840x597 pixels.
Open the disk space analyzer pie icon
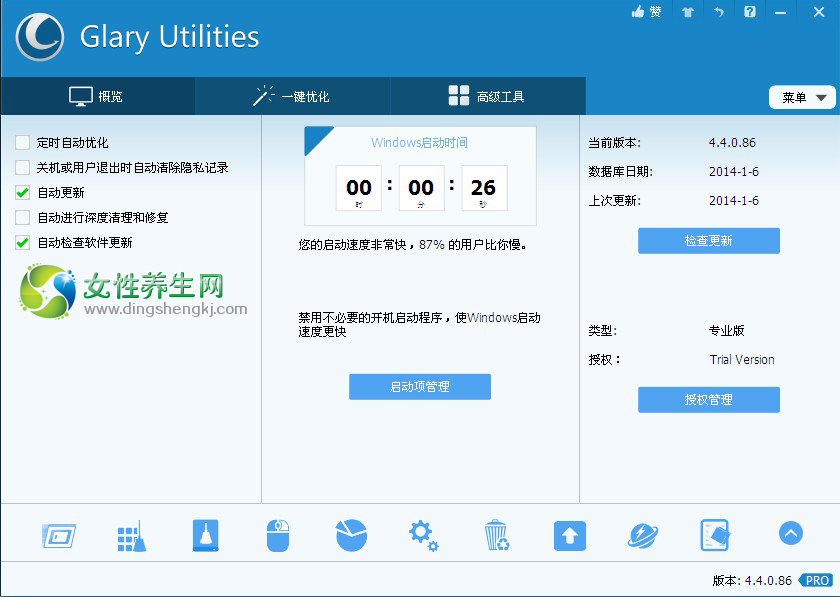tap(351, 535)
